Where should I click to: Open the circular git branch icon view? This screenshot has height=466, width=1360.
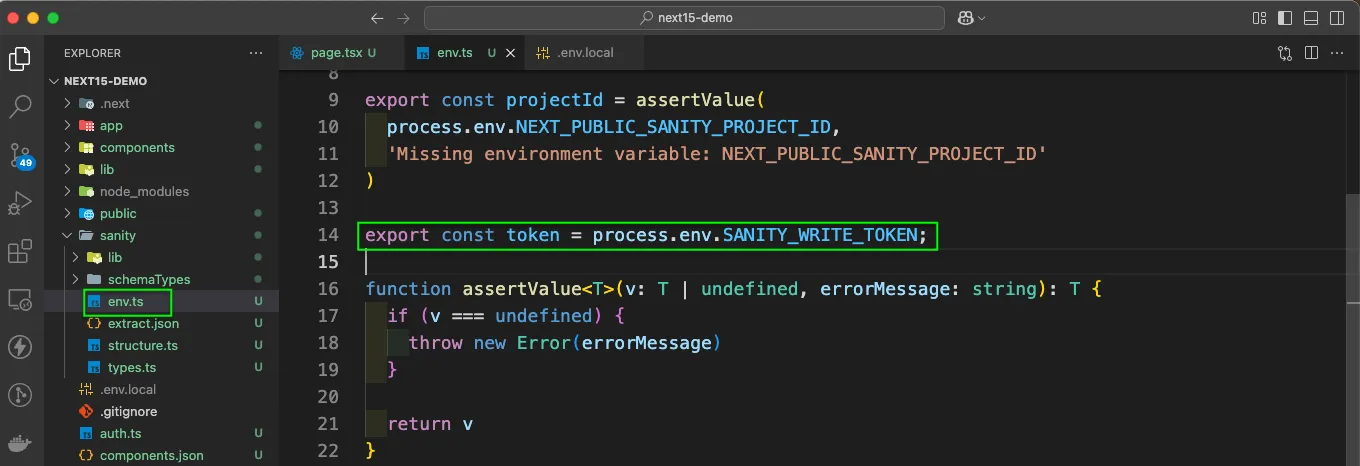click(19, 395)
